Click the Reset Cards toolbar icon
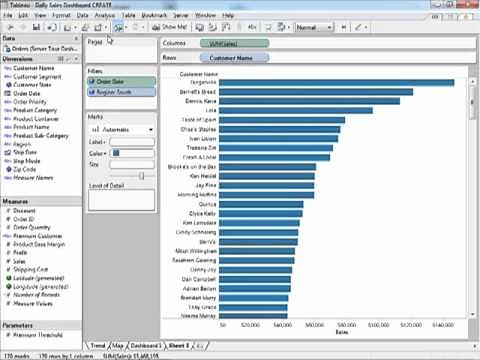The height and width of the screenshot is (360, 480). 282,27
